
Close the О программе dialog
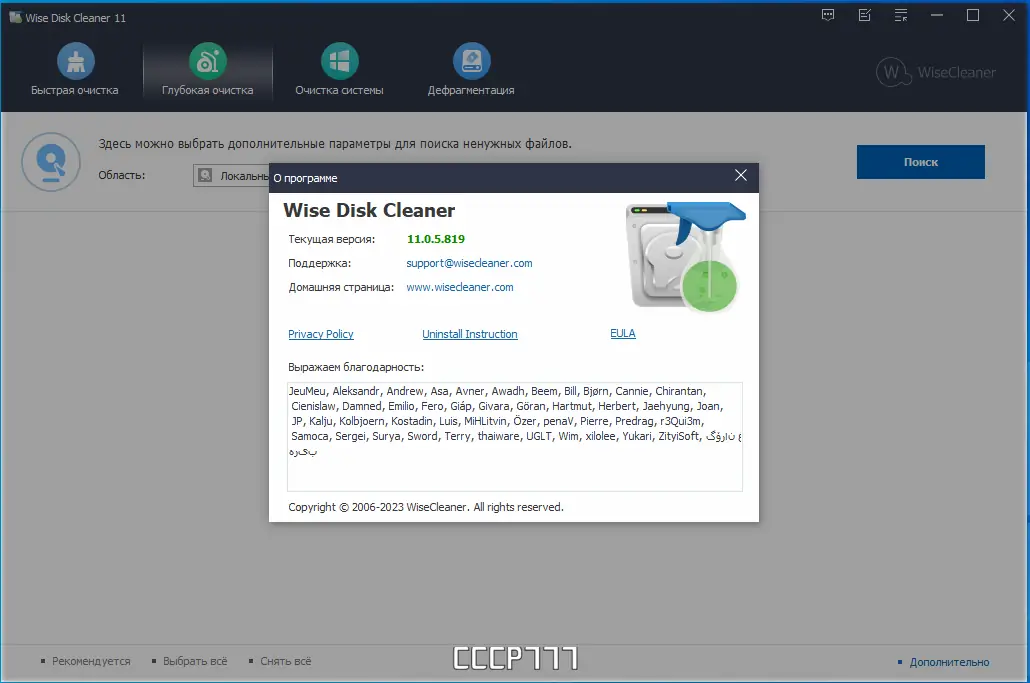[x=741, y=175]
